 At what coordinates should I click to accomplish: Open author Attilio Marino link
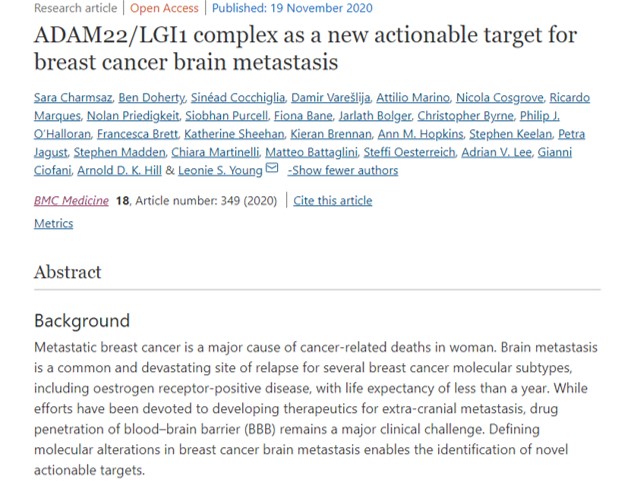pyautogui.click(x=413, y=97)
